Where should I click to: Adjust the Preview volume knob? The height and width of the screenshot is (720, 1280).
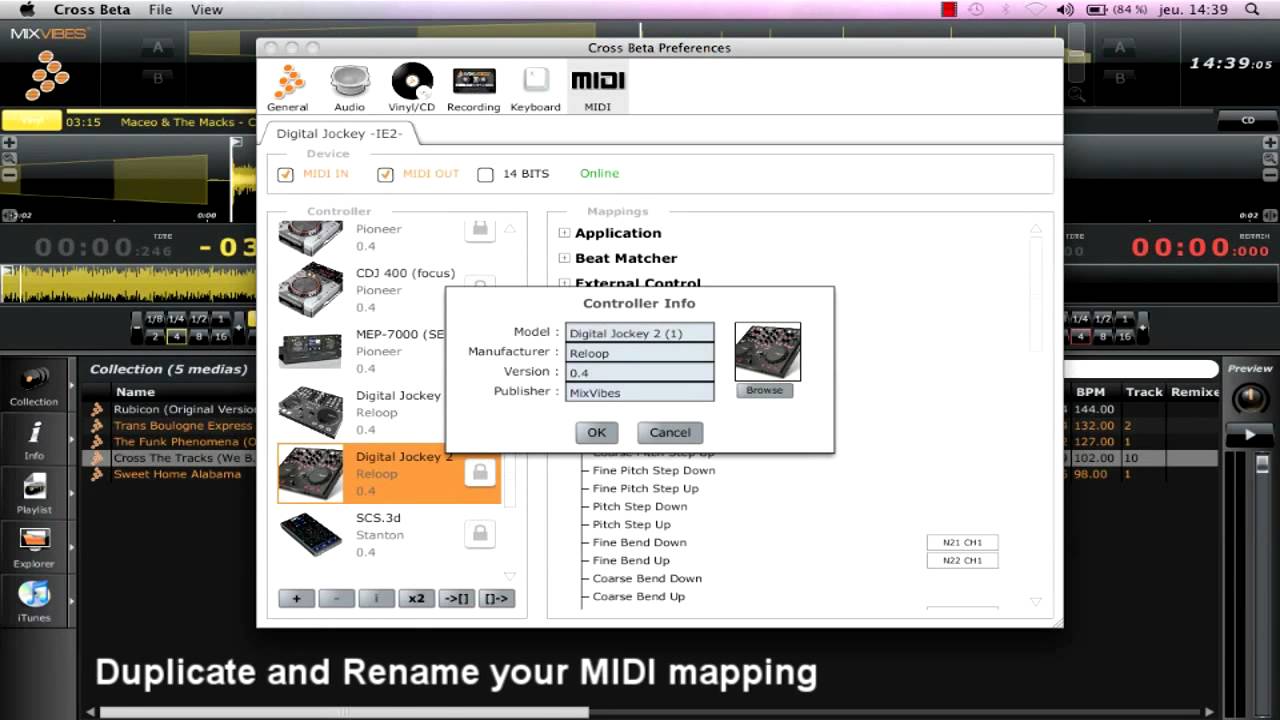coord(1249,399)
